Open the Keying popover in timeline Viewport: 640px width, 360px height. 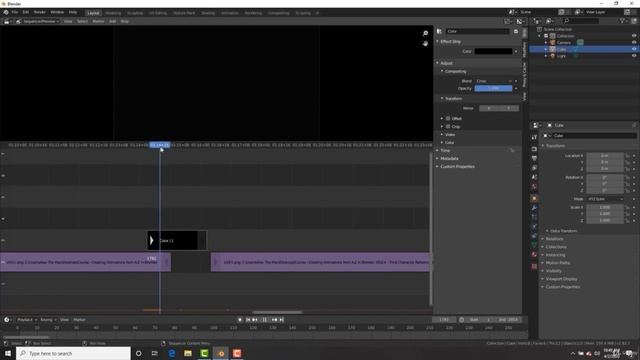(x=48, y=320)
